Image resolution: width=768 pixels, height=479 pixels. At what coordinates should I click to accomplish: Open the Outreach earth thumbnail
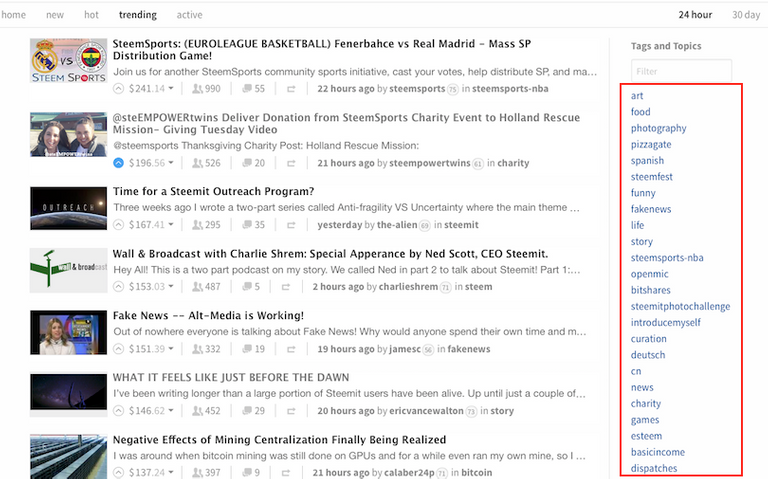pos(69,208)
